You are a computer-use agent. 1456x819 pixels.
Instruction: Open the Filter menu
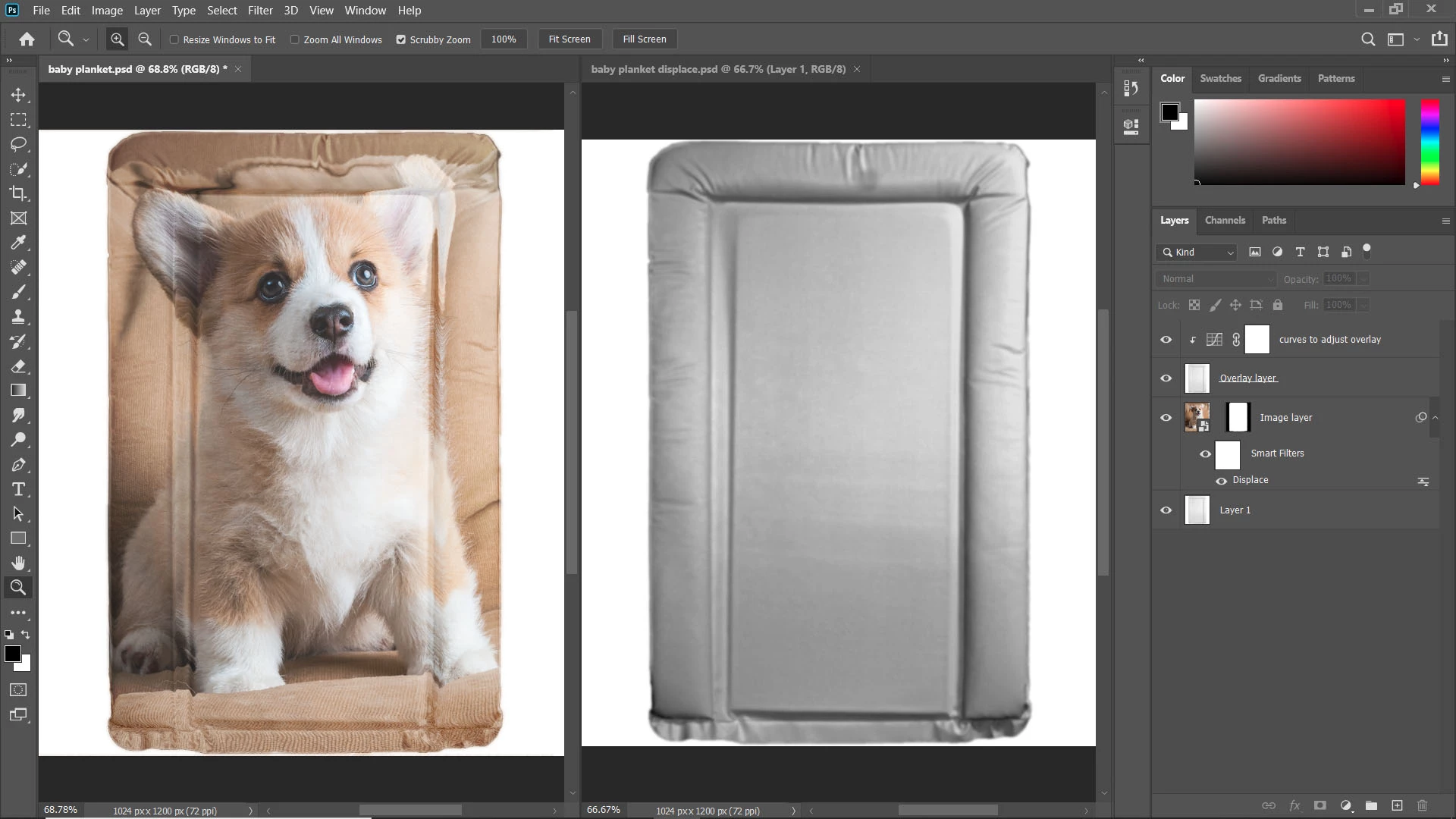(259, 11)
